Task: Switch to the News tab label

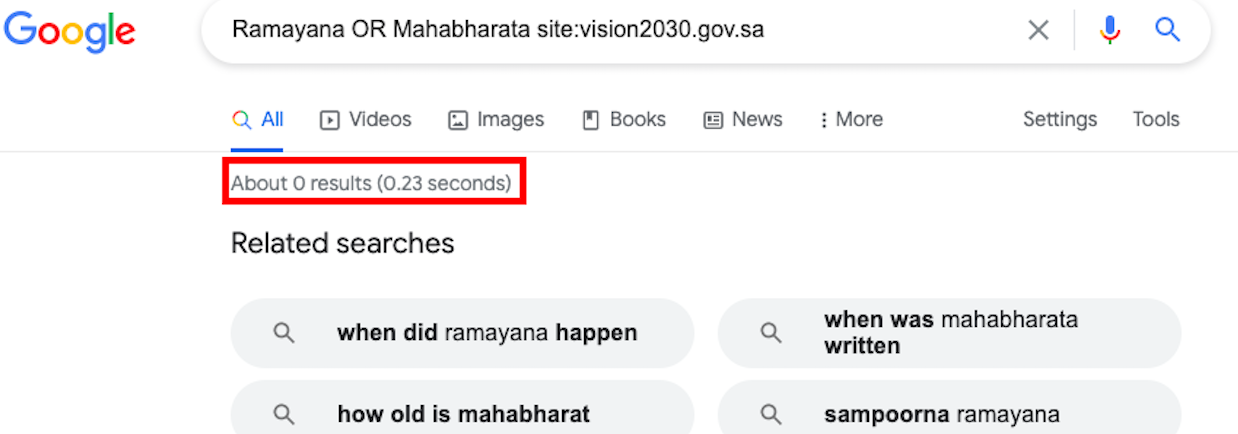Action: click(757, 120)
